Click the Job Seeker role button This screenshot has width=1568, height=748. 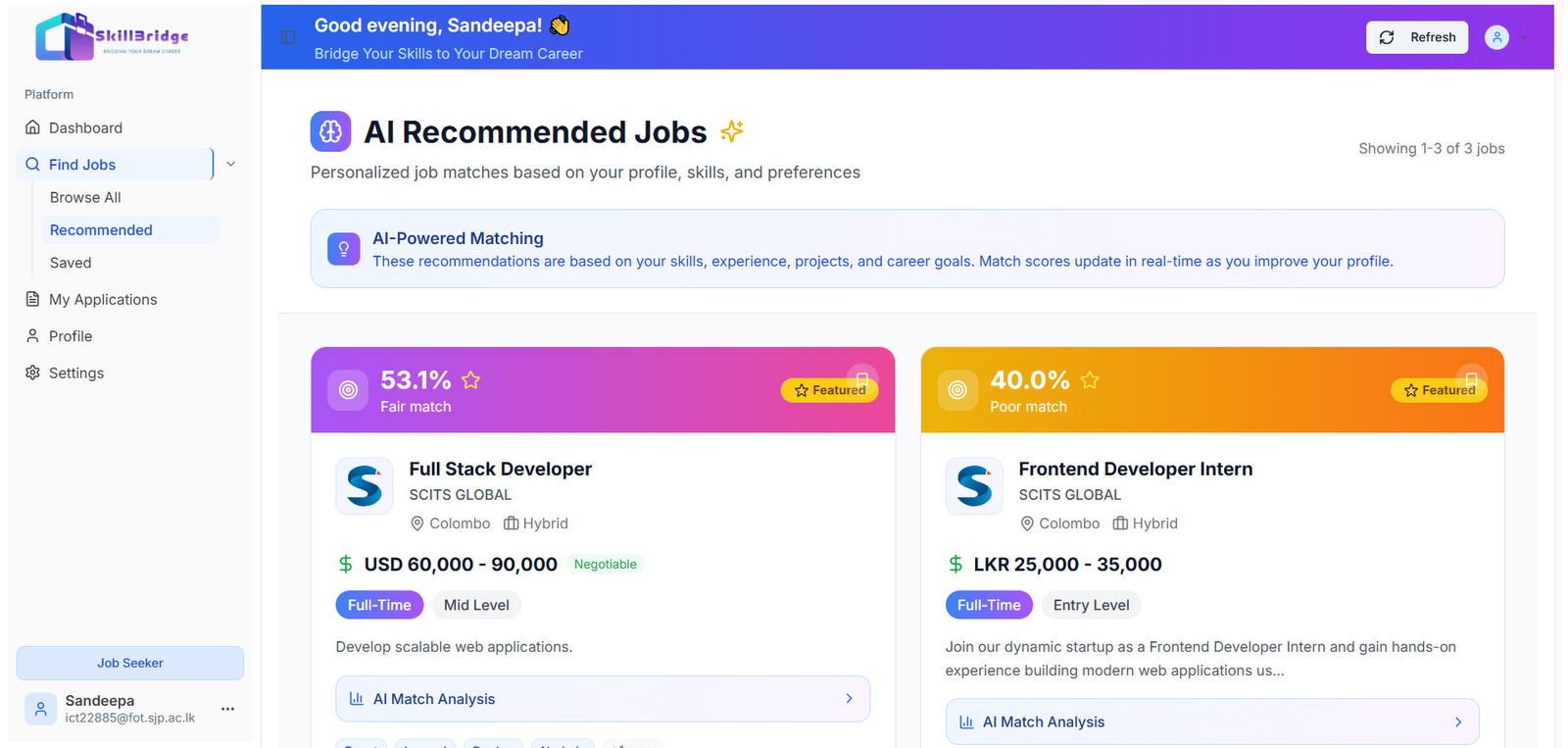pos(130,663)
